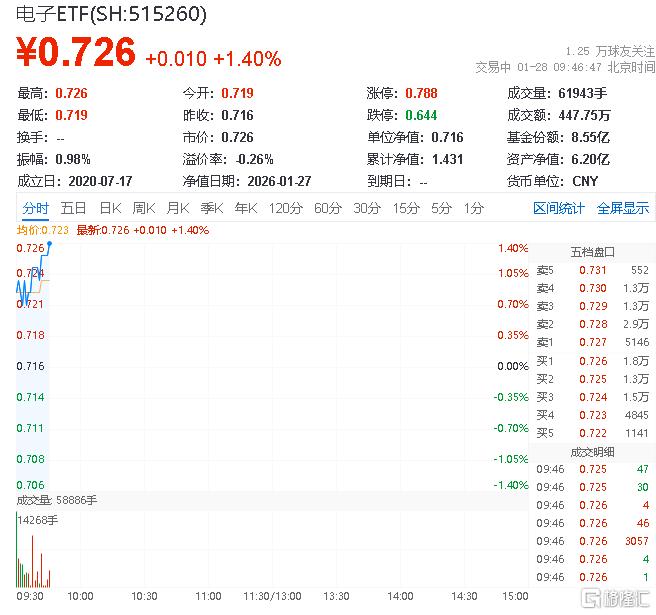Click the trade row with volume 3057
Screen dimensions: 656x615
pos(592,541)
